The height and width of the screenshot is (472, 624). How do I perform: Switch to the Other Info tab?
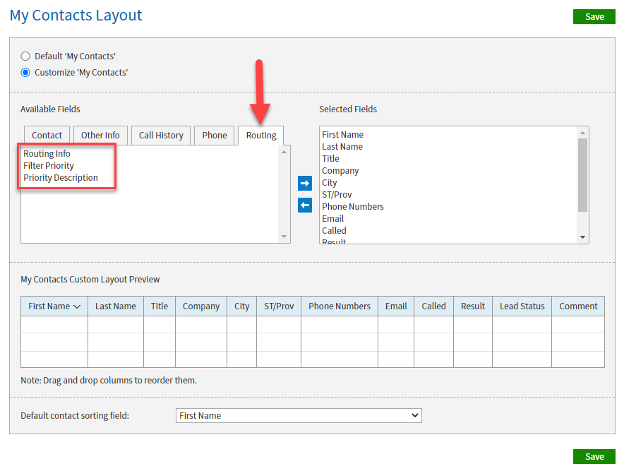click(100, 135)
